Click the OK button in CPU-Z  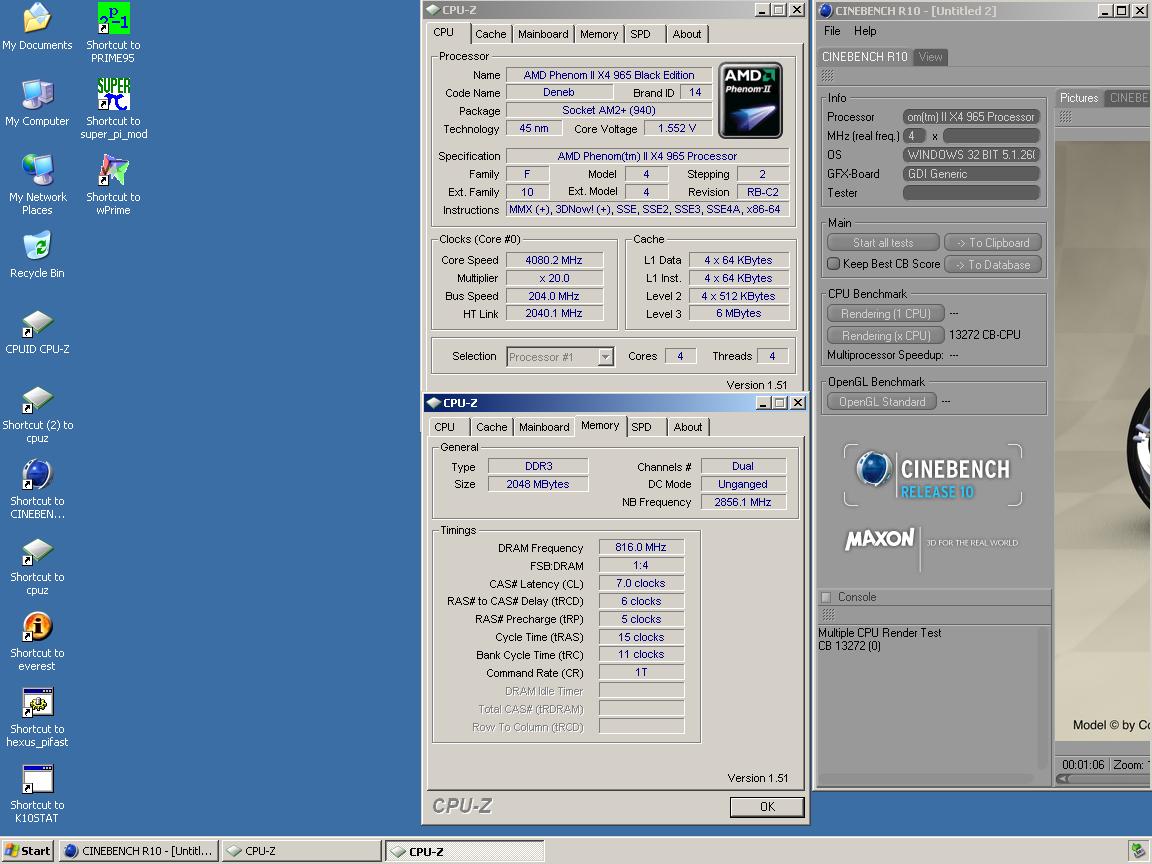tap(767, 806)
